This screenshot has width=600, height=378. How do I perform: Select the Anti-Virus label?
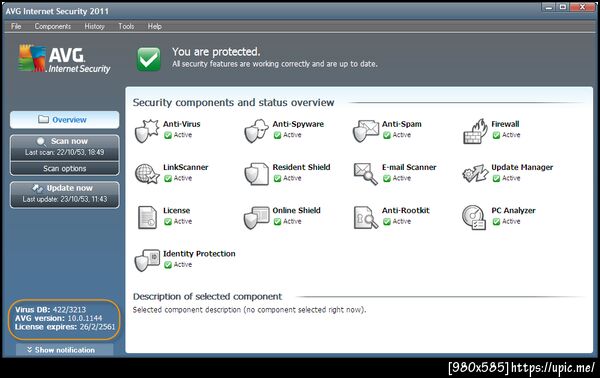click(x=182, y=124)
